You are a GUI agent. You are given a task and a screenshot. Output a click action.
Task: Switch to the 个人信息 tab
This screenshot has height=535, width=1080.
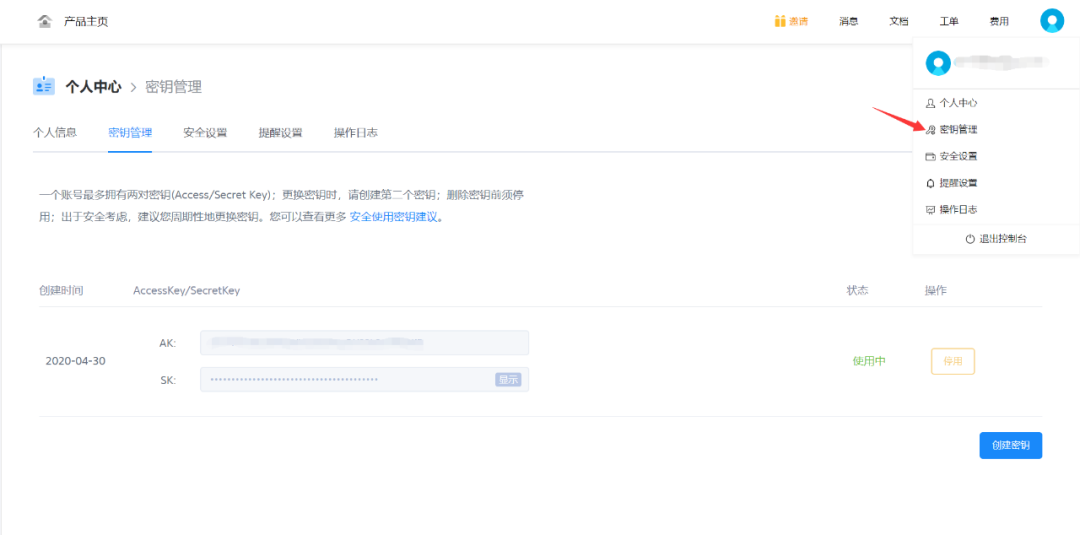(x=55, y=133)
